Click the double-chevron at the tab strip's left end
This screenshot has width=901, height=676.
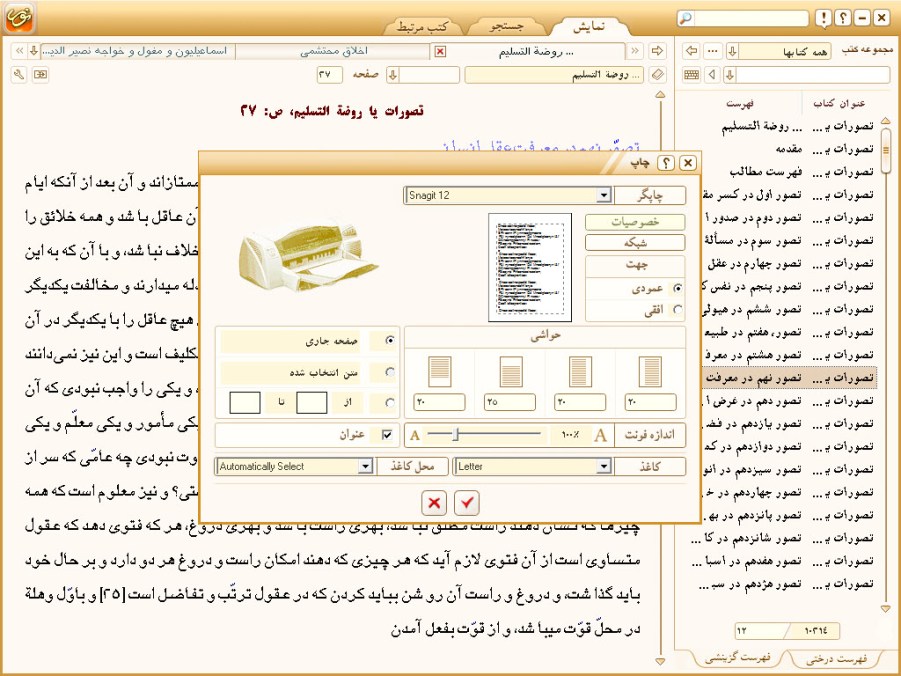(x=19, y=51)
